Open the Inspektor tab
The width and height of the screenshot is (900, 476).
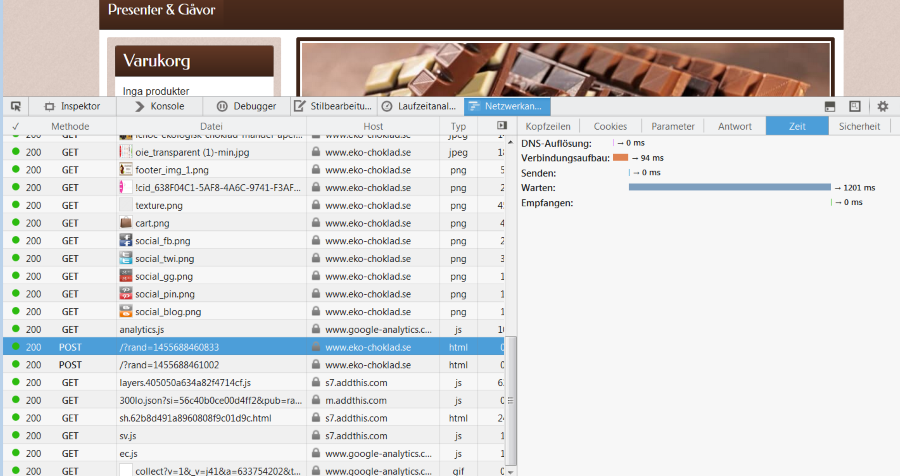(x=72, y=106)
